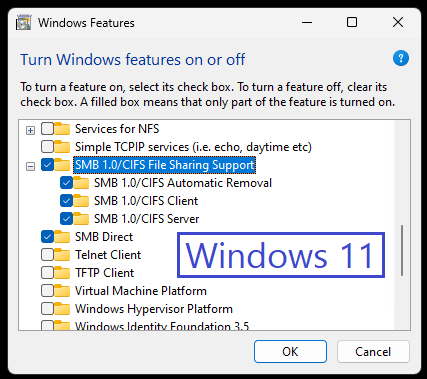This screenshot has width=427, height=379.
Task: Select the Simple TCPIP services label
Action: point(193,147)
